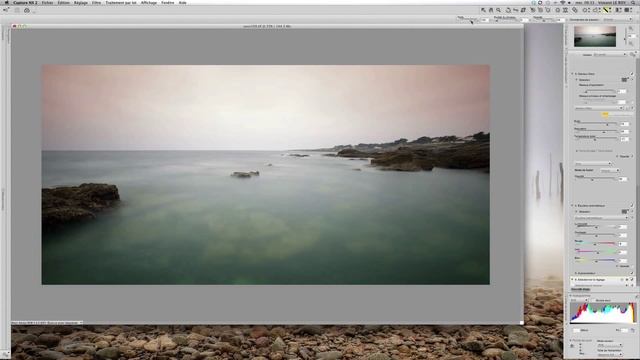
Task: Select the Crop tool
Action: coord(523,10)
